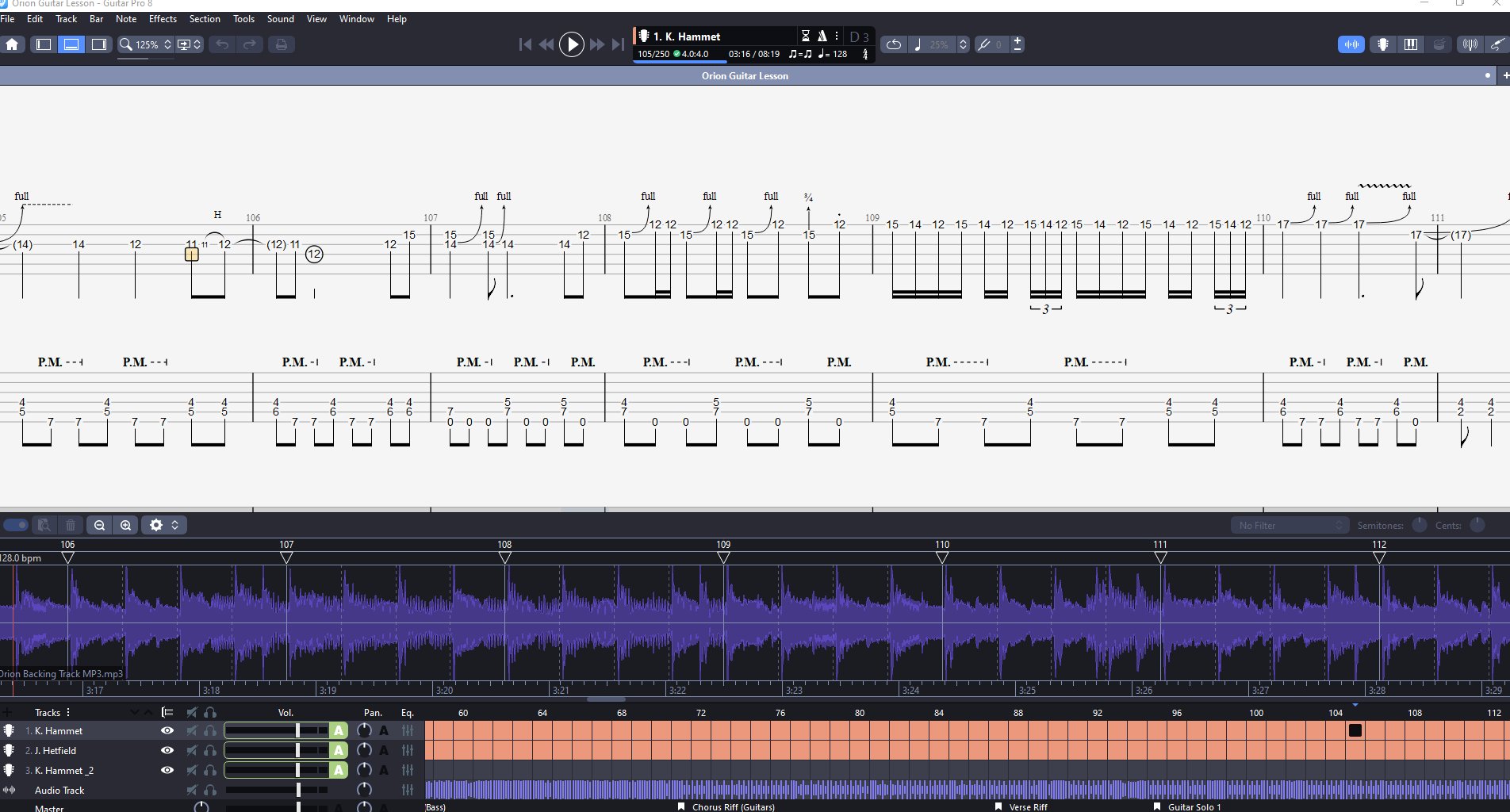Show the keyboard view via the piano icon
The height and width of the screenshot is (812, 1510).
click(1411, 44)
